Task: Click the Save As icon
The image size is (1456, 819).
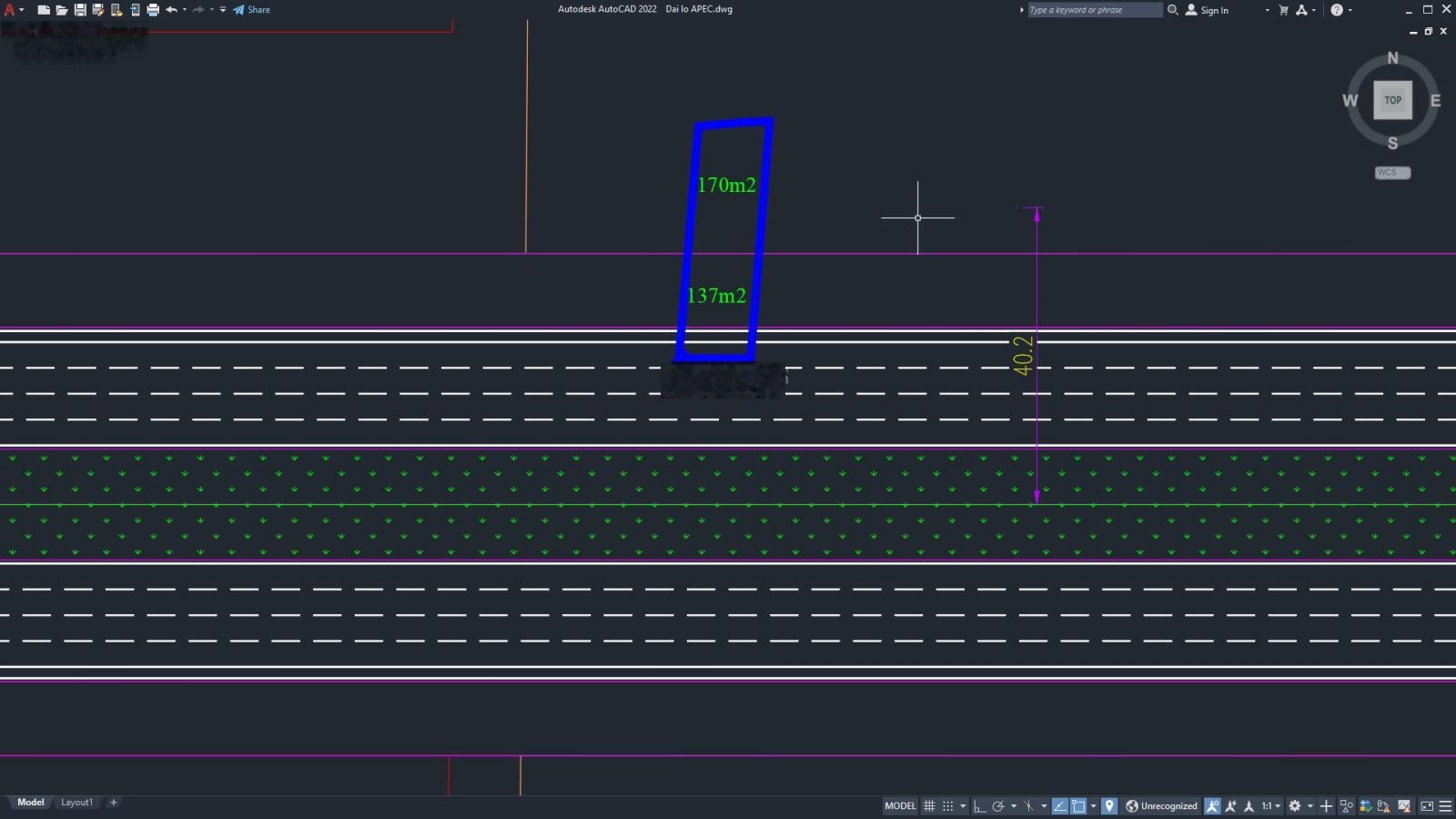Action: click(x=97, y=10)
